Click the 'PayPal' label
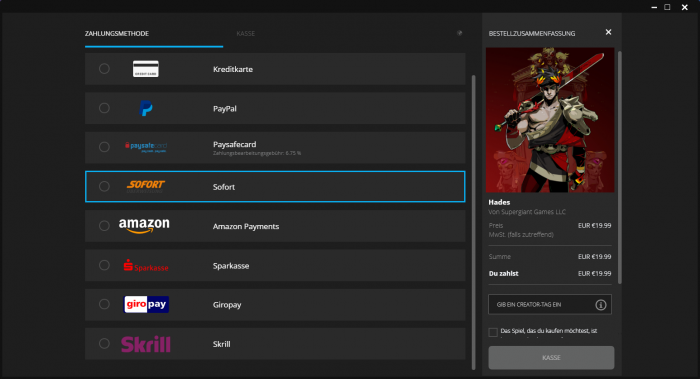This screenshot has width=700, height=379. [x=225, y=108]
